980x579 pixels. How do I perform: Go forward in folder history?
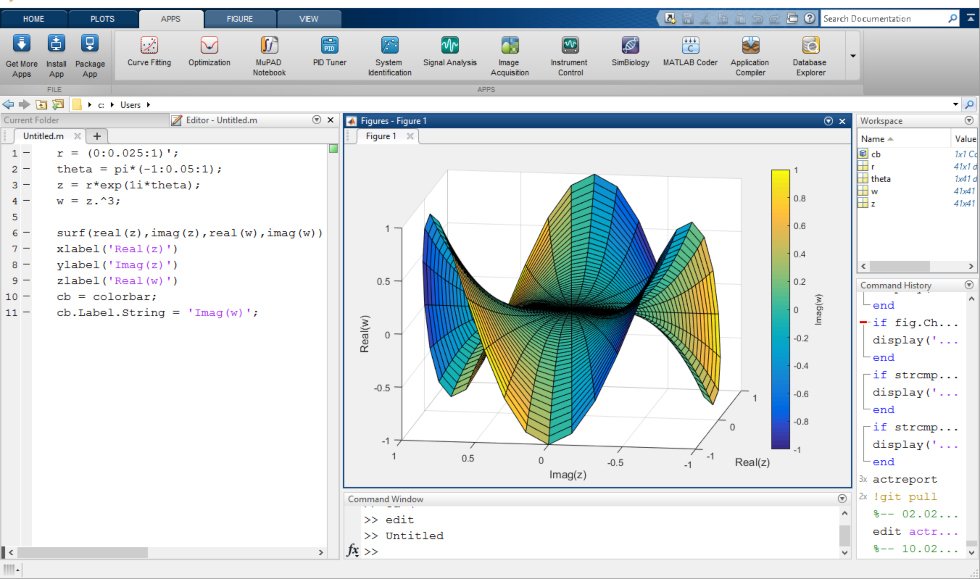point(24,104)
